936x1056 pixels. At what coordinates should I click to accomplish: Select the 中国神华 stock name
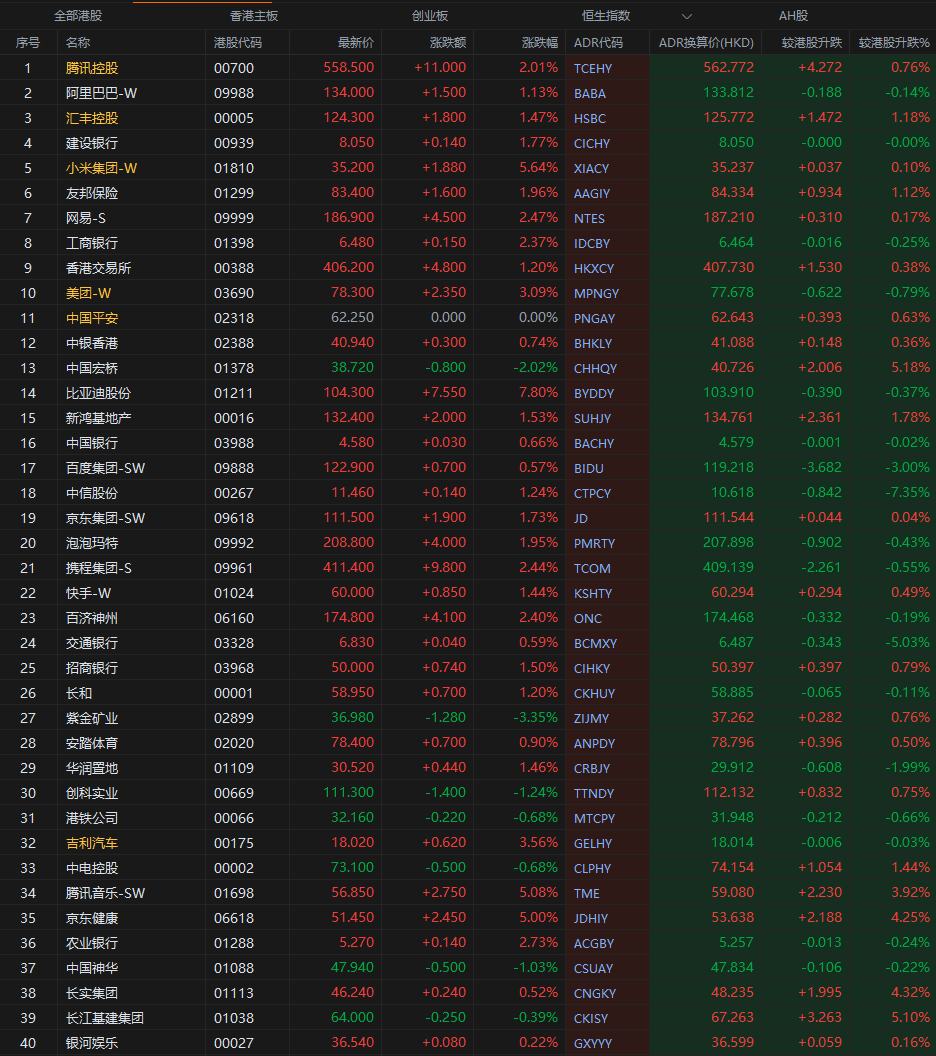pyautogui.click(x=92, y=968)
